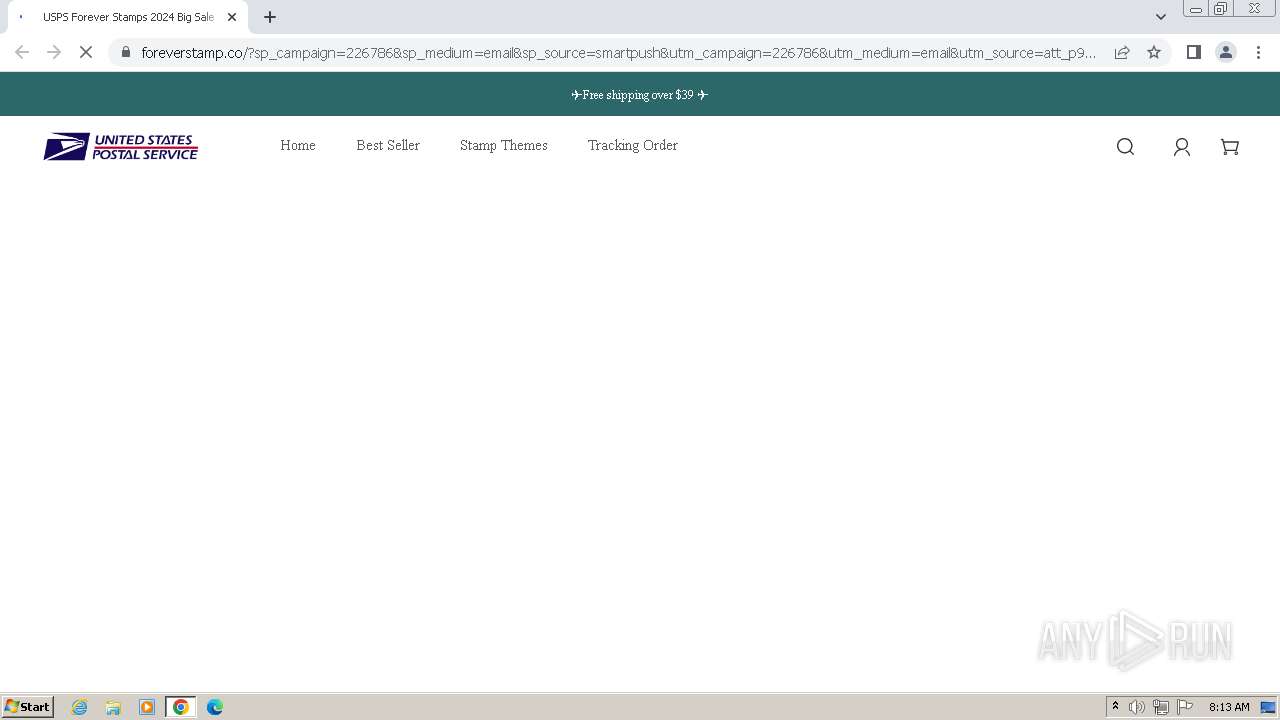
Task: Launch Microsoft Edge from taskbar
Action: point(215,707)
